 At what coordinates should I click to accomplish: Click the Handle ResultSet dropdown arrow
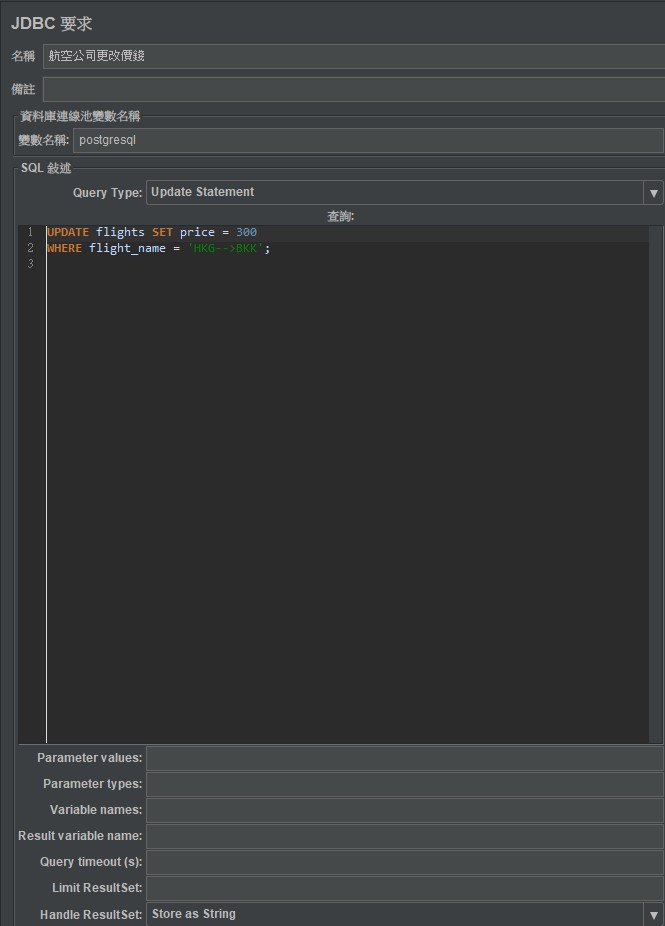pos(653,914)
